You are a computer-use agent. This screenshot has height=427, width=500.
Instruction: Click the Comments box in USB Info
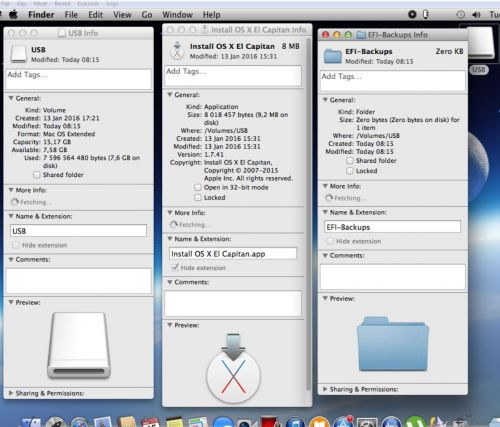[79, 281]
